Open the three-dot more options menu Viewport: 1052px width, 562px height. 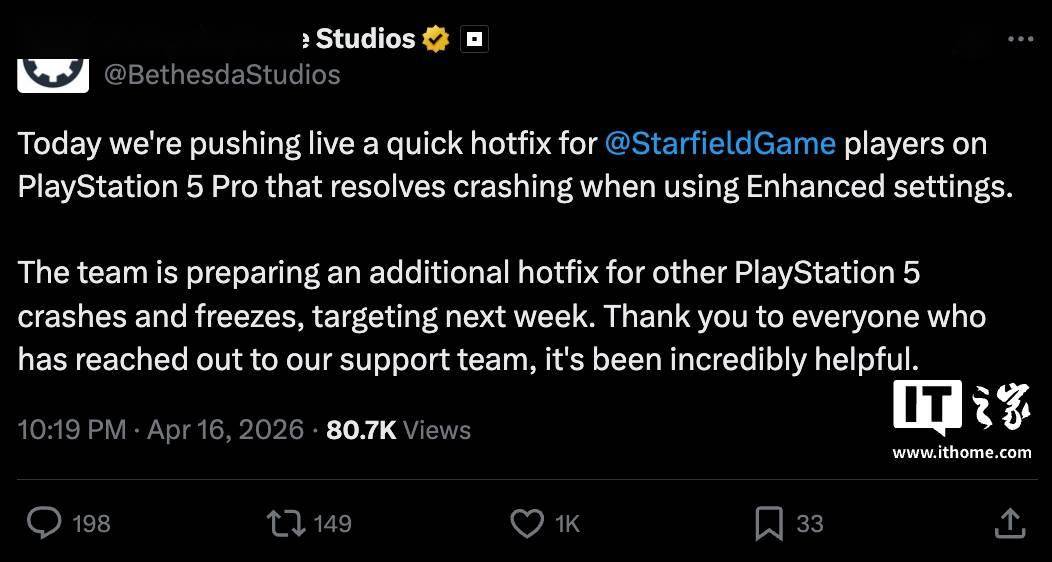point(1020,39)
